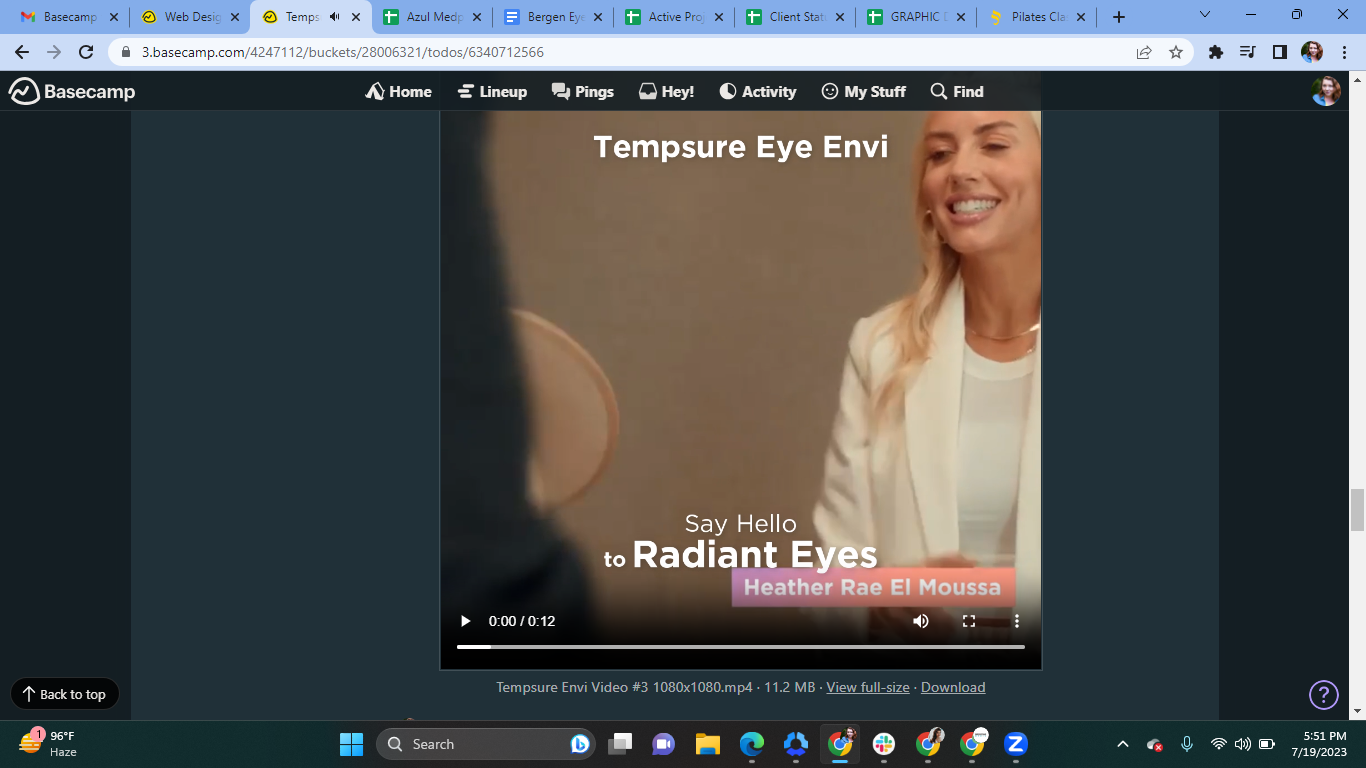This screenshot has height=768, width=1366.
Task: Show hidden system tray icons
Action: click(1122, 744)
